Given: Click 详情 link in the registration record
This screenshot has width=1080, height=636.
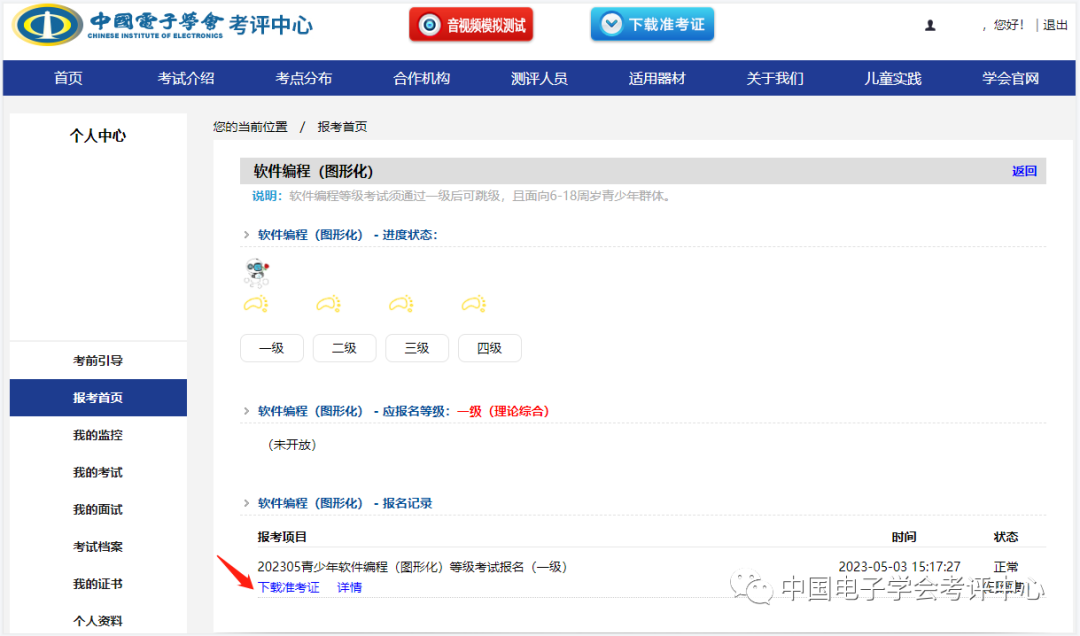Looking at the screenshot, I should click(x=349, y=587).
